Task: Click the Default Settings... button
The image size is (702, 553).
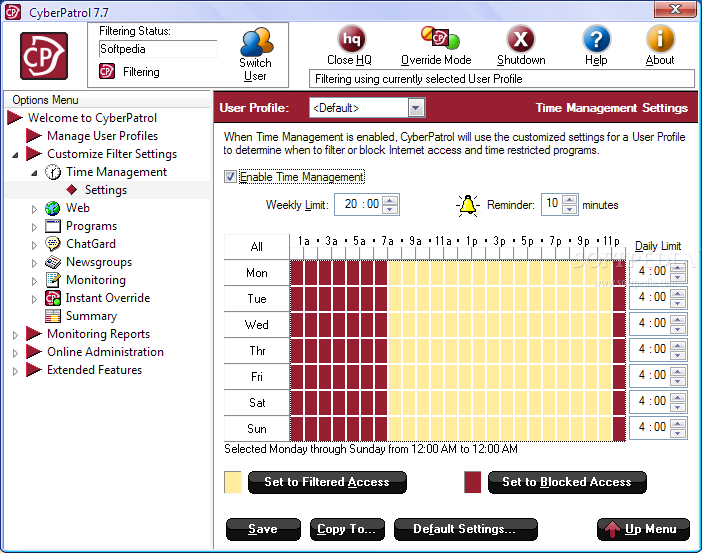Action: [x=465, y=529]
